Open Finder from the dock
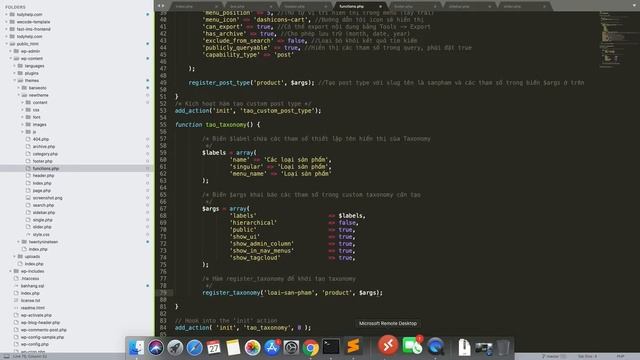Screen dimensions: 640x360 point(136,347)
